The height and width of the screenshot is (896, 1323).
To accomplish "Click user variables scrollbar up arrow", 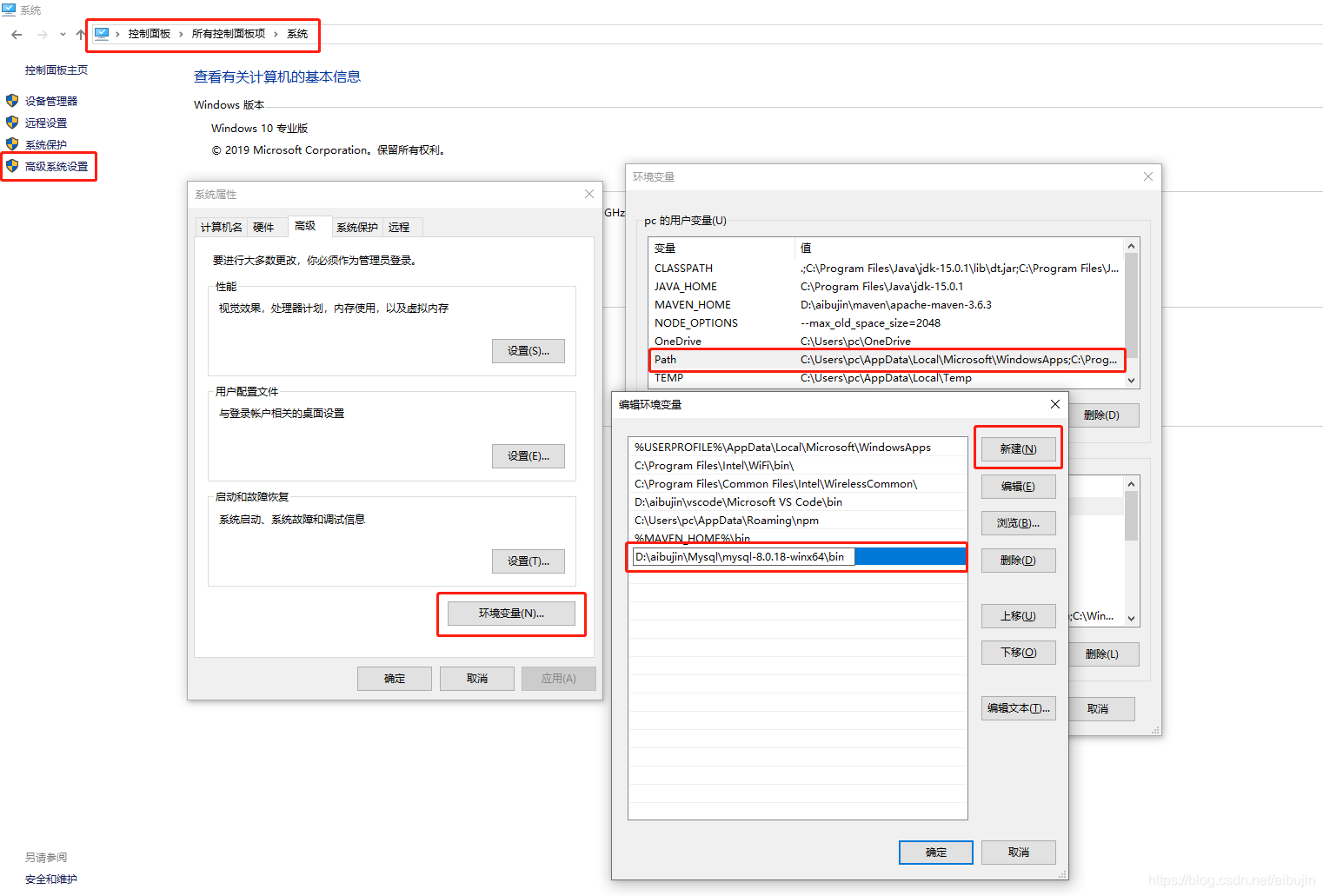I will click(1131, 247).
